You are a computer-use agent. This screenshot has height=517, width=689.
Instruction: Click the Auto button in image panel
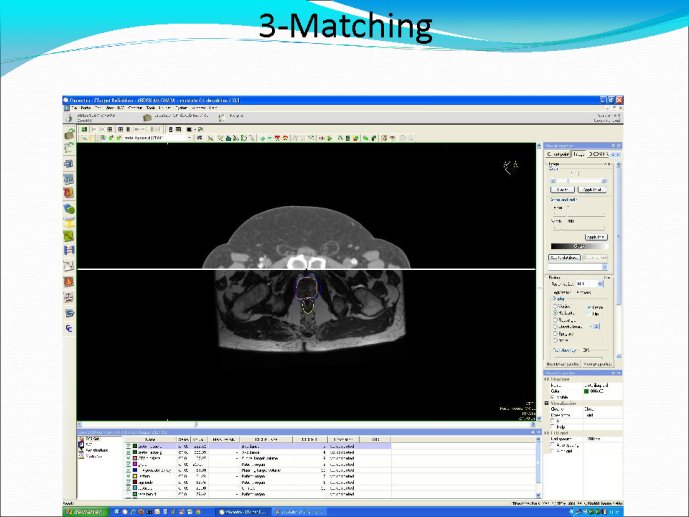pyautogui.click(x=562, y=189)
